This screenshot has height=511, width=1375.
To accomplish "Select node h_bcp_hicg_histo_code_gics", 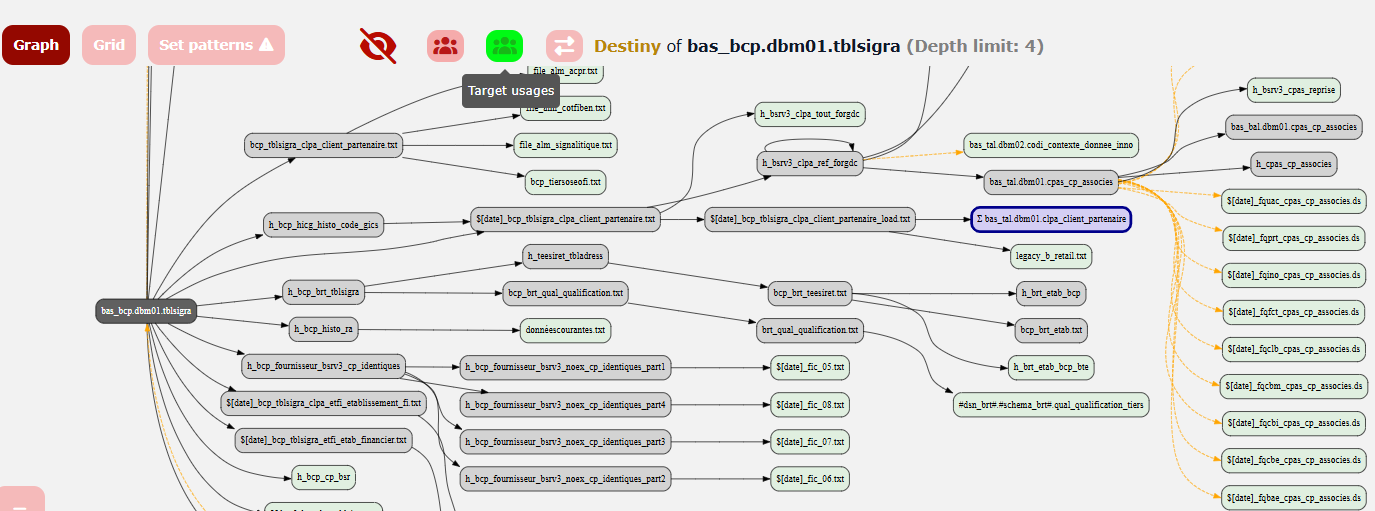I will point(323,225).
